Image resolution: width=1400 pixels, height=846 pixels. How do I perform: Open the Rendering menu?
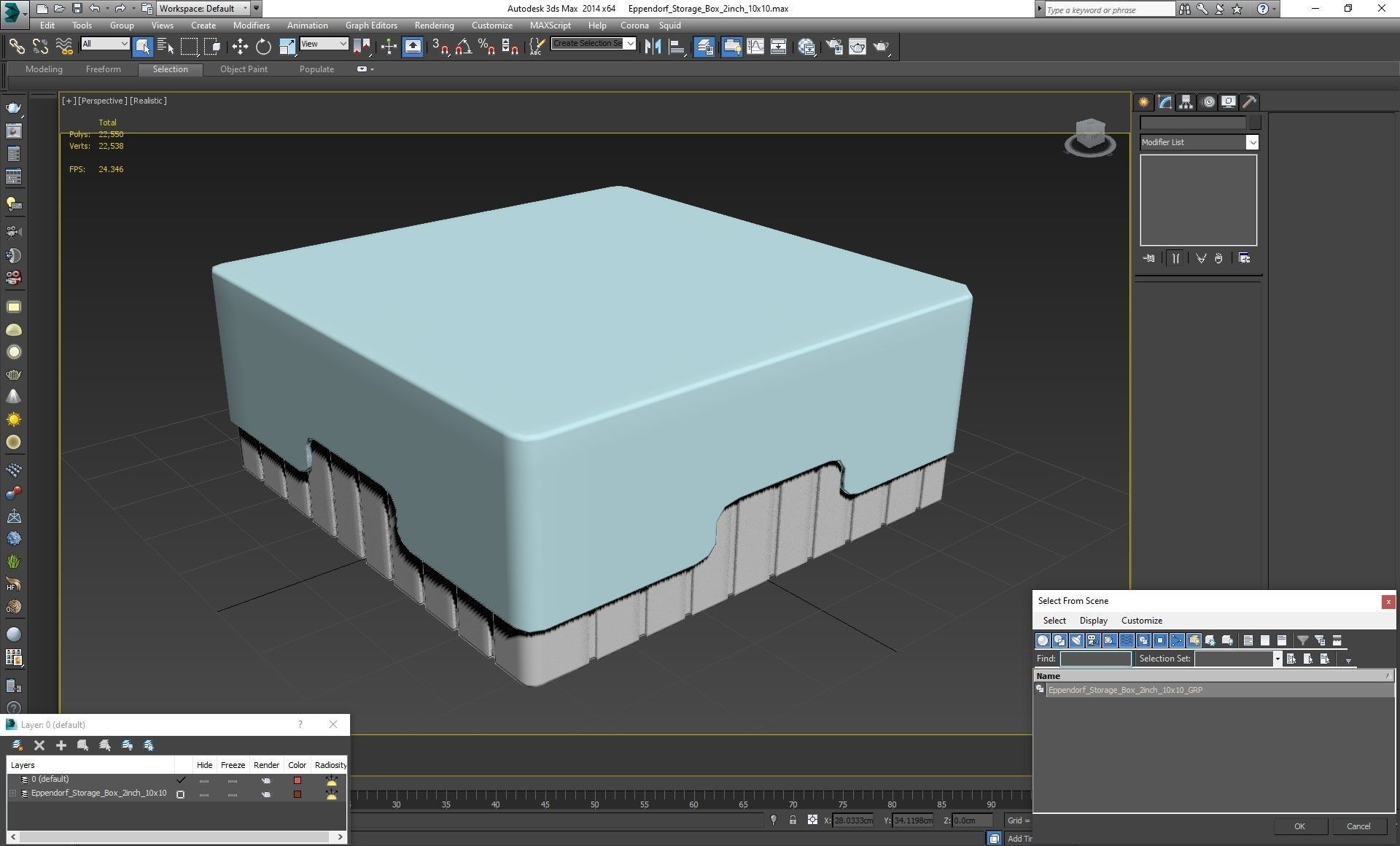[x=434, y=25]
